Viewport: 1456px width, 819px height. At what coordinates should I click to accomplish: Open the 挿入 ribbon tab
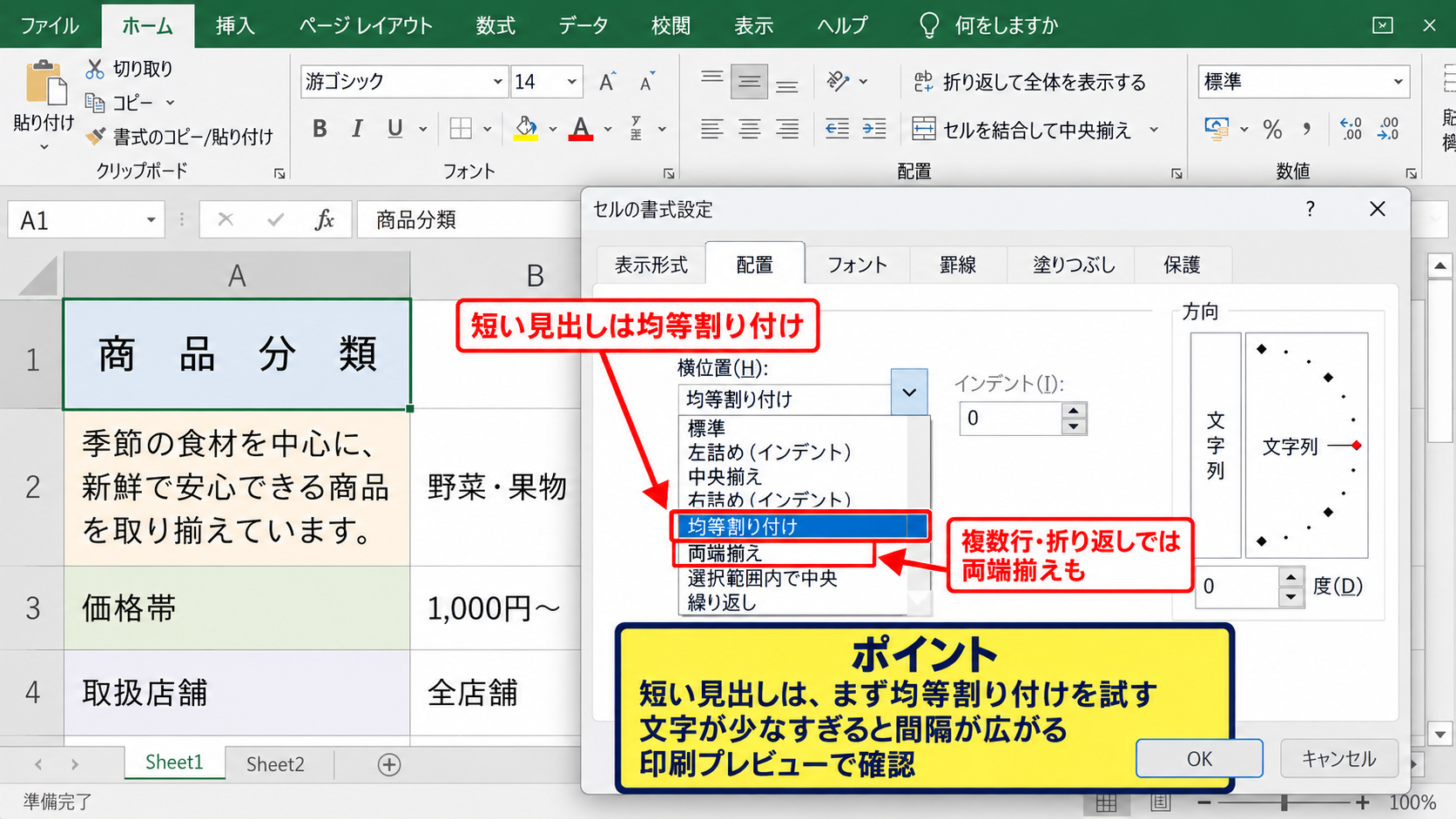click(x=235, y=25)
